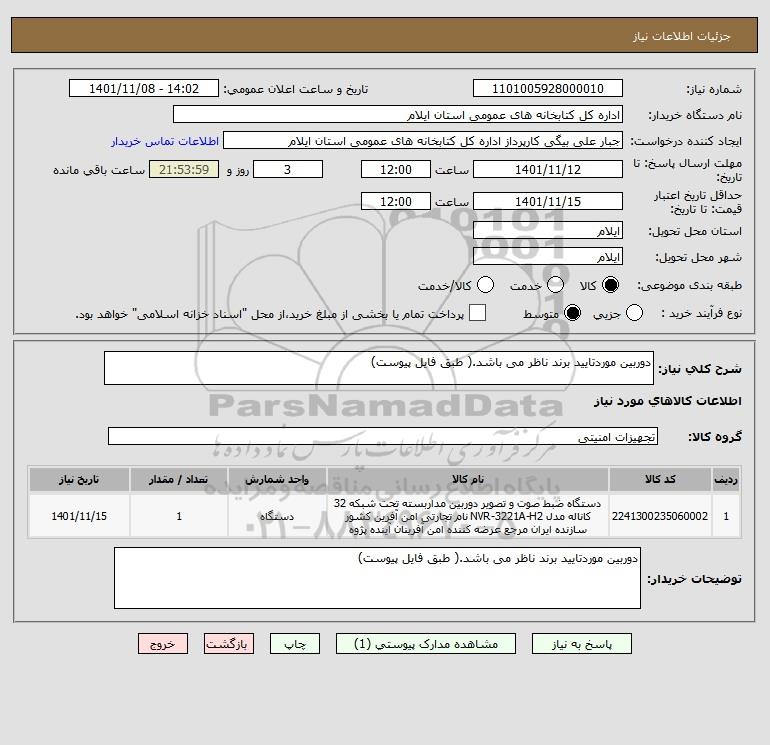770x745 pixels.
Task: Click the NVR-3221A-H2 product name cell
Action: click(x=468, y=516)
